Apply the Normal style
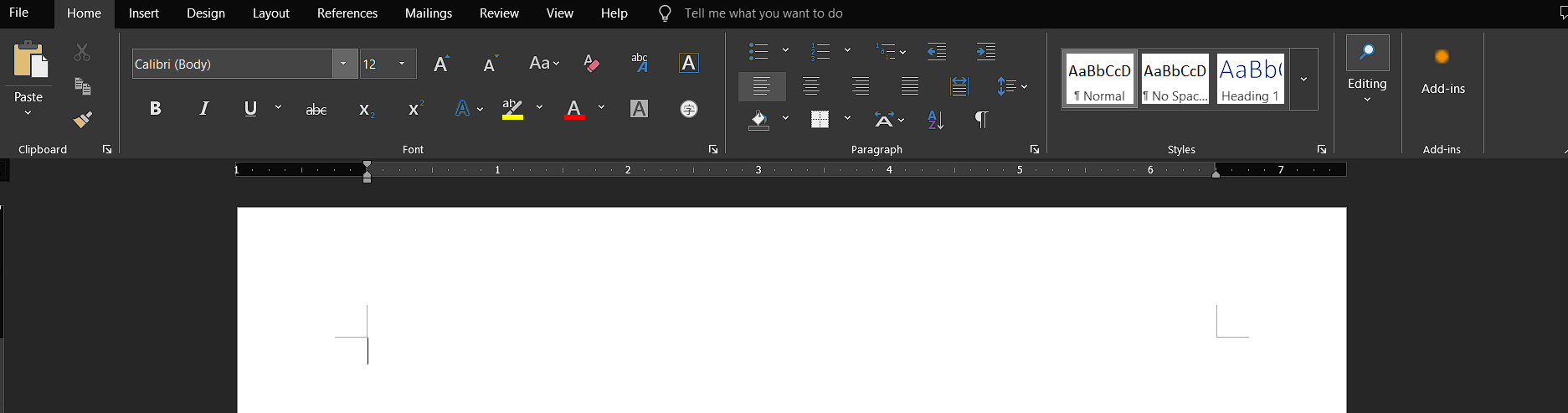The image size is (1568, 413). click(x=1100, y=80)
